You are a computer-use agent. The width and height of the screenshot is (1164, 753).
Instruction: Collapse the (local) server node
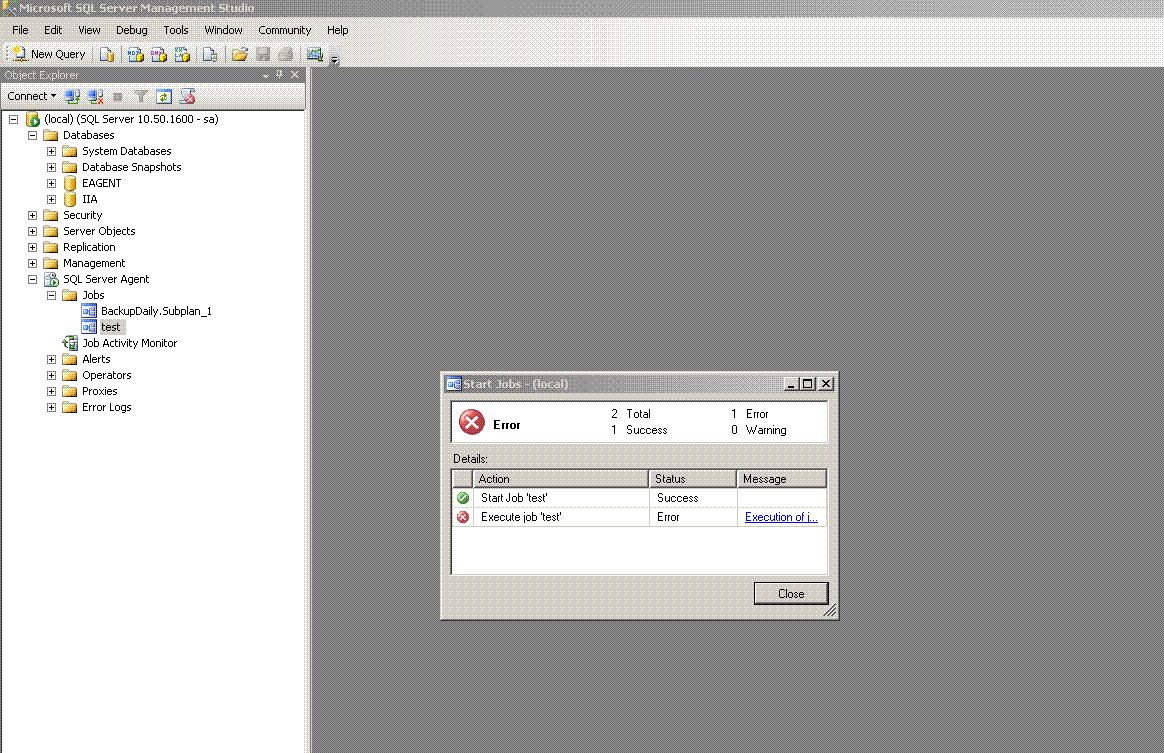[13, 119]
